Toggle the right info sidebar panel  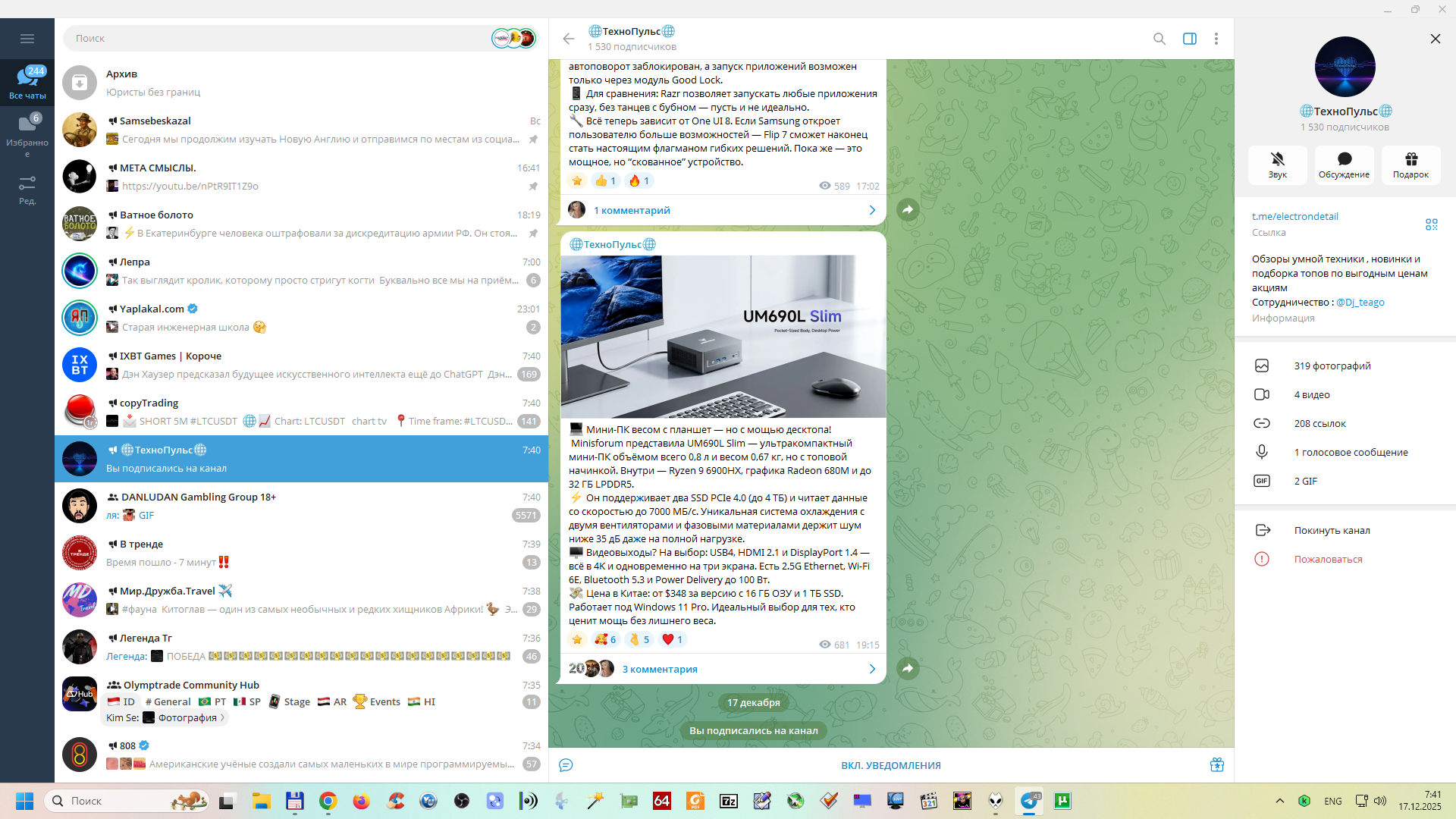coord(1189,39)
